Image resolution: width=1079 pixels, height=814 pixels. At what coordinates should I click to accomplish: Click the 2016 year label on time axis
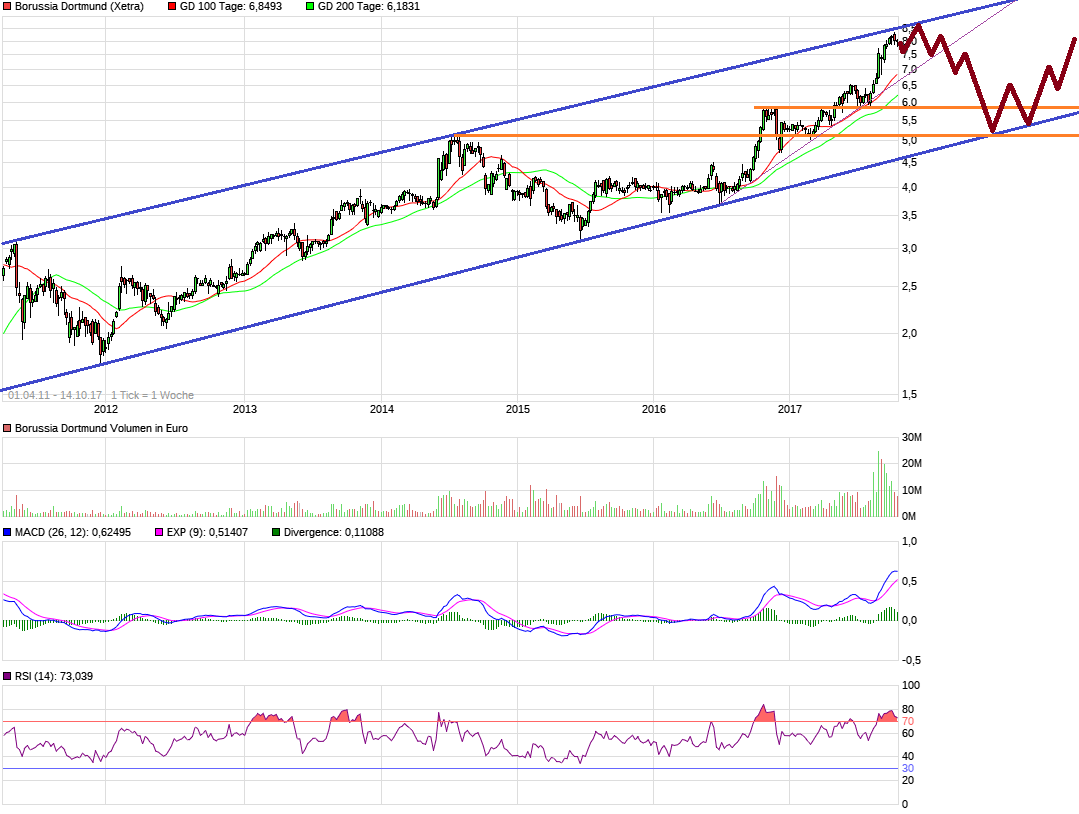654,409
